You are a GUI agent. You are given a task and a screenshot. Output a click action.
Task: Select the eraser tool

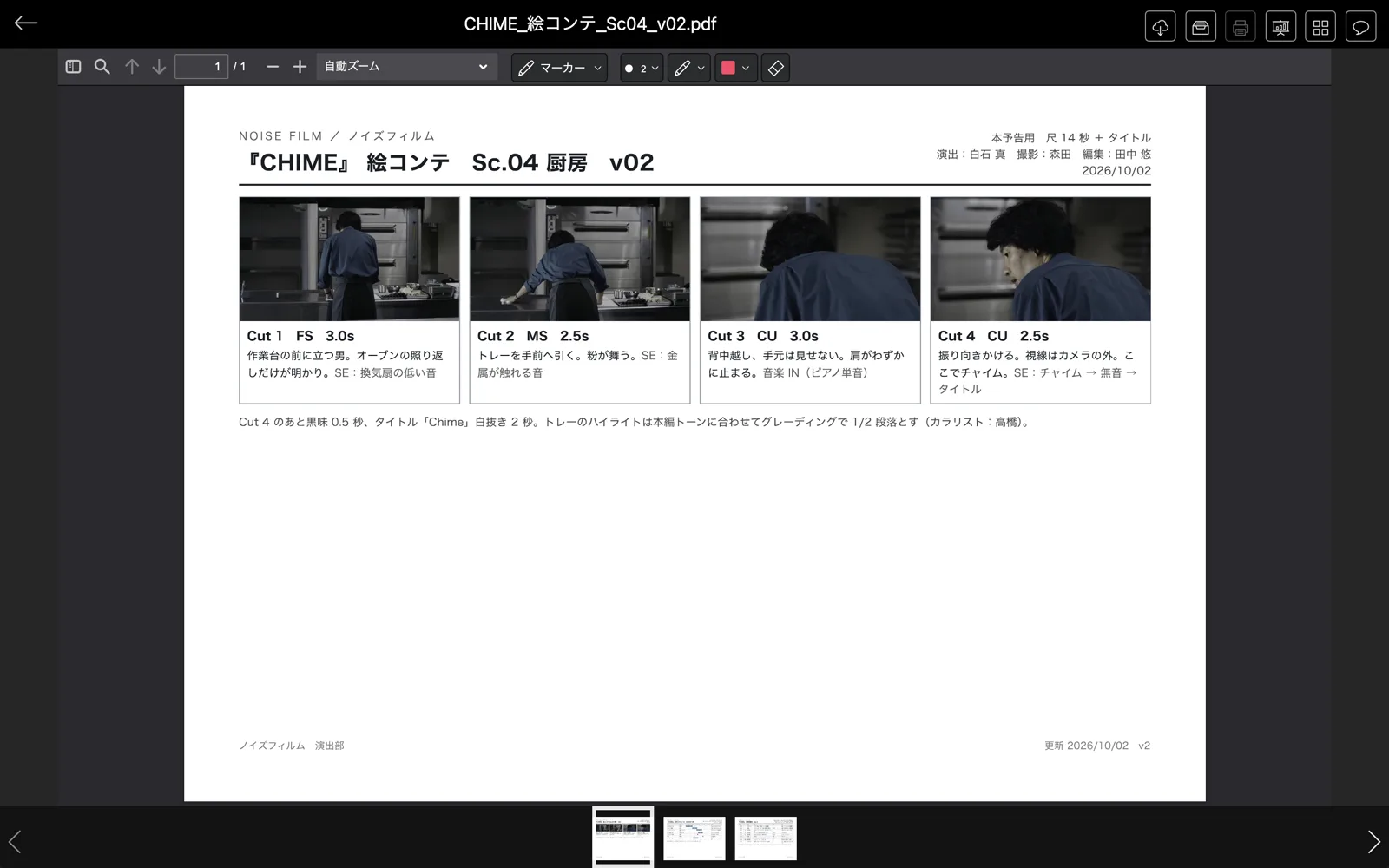point(775,68)
